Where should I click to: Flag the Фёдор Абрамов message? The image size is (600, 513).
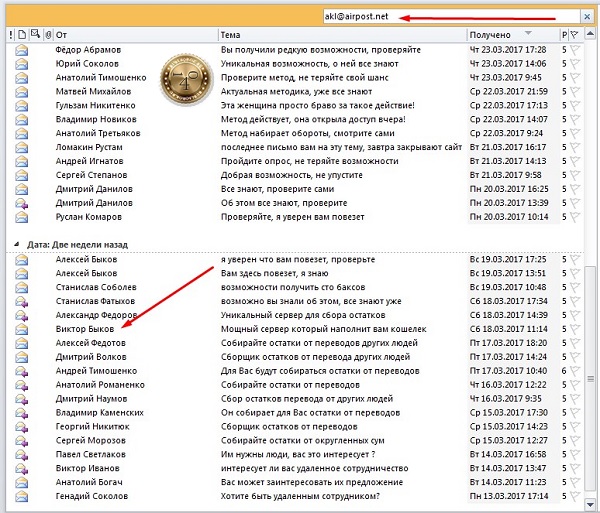point(575,50)
